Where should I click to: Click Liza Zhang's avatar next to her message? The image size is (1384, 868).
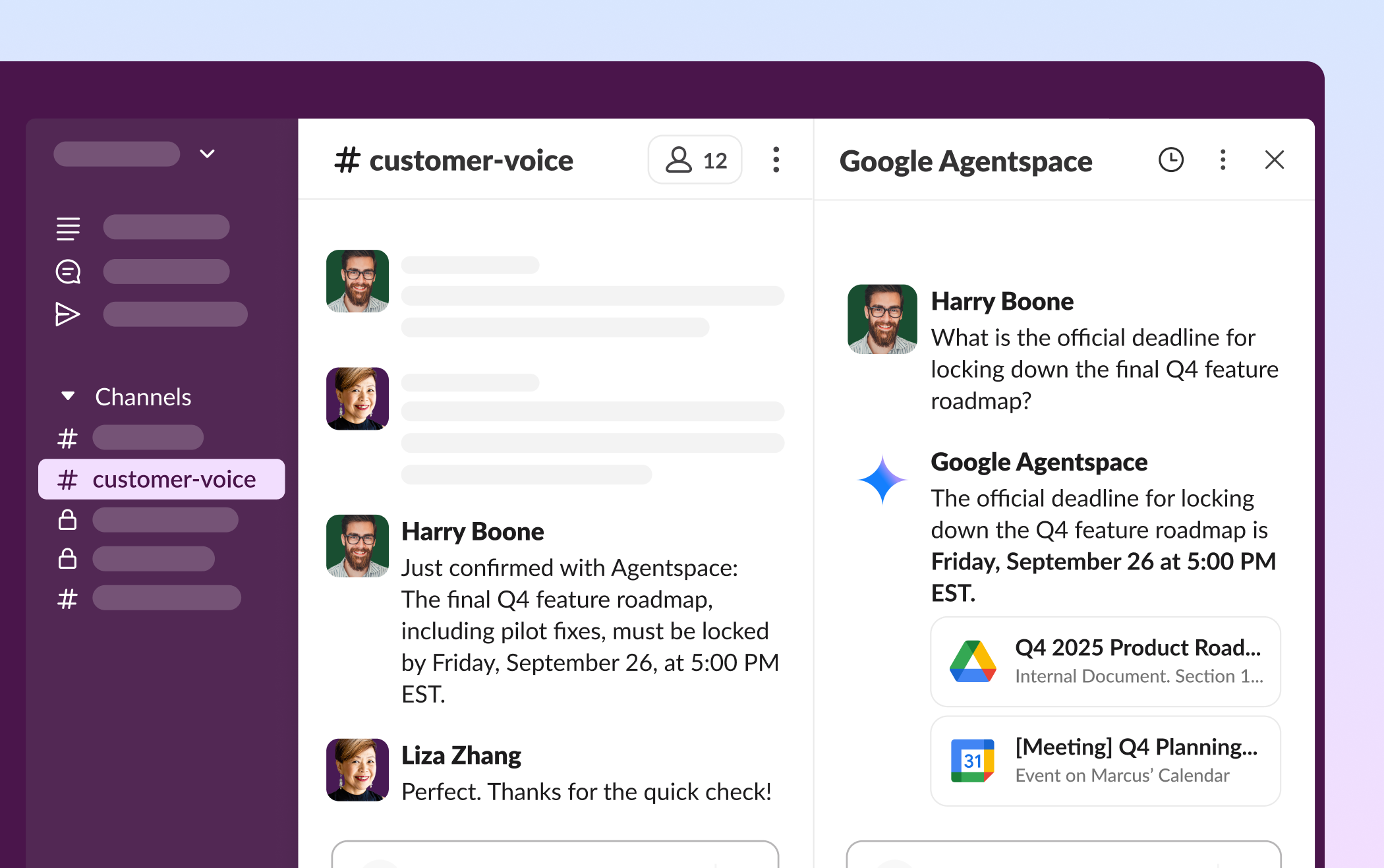tap(357, 769)
